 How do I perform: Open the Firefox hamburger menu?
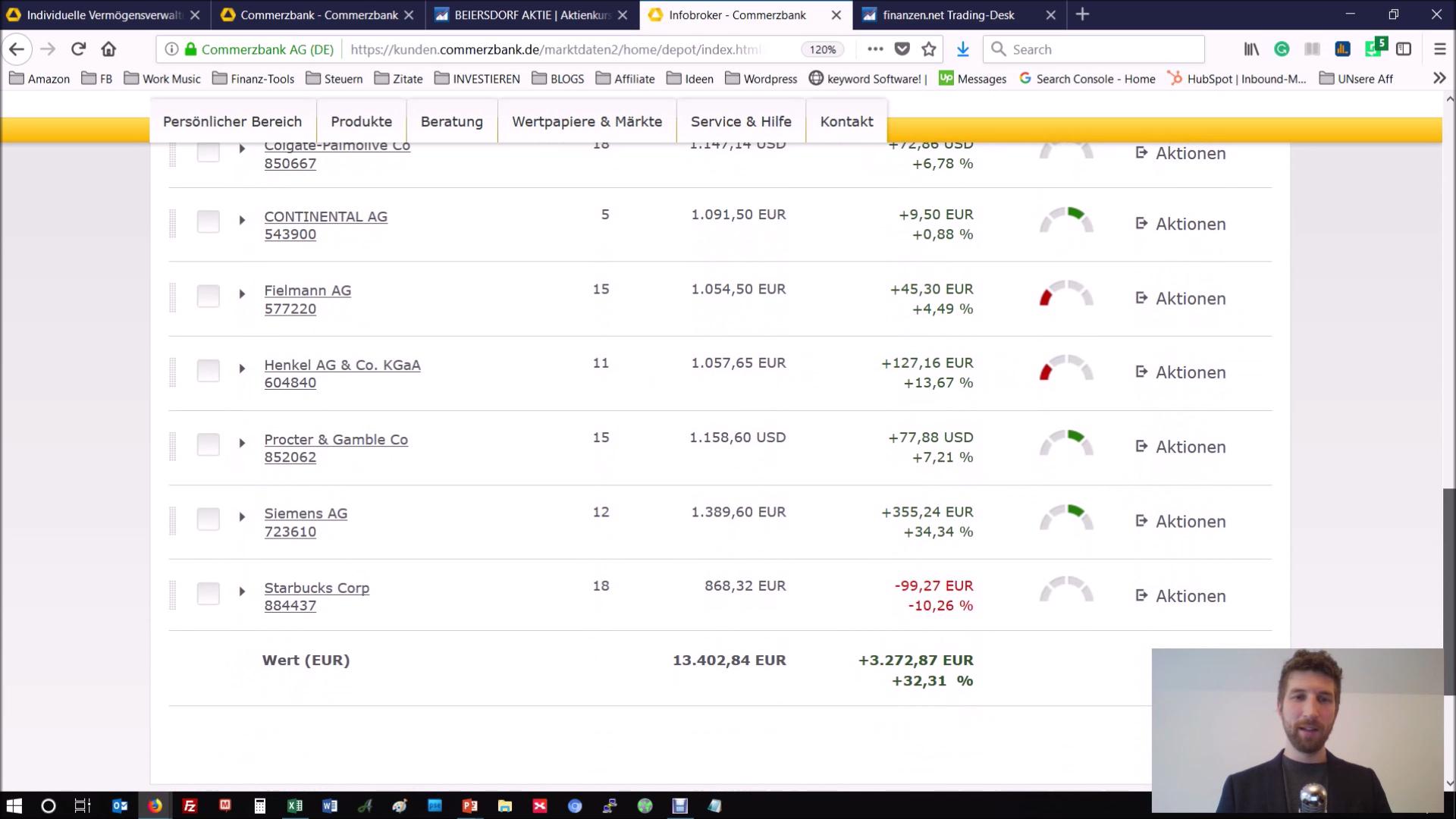(x=1440, y=49)
